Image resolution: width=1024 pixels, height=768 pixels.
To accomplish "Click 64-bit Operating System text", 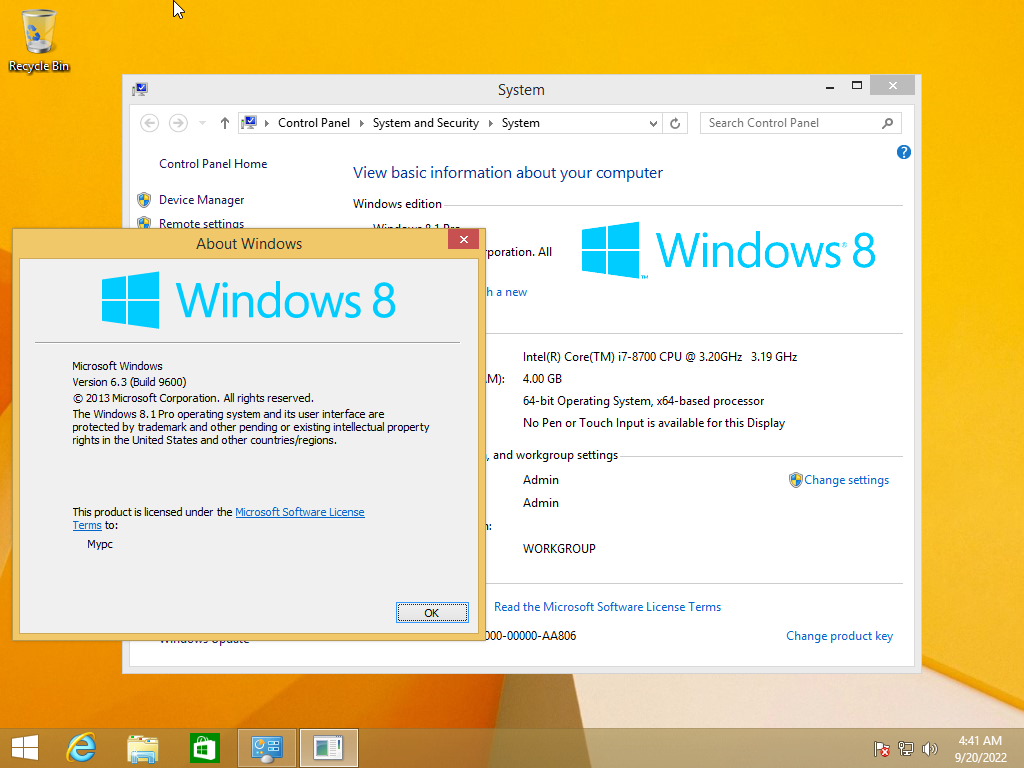I will coord(643,401).
